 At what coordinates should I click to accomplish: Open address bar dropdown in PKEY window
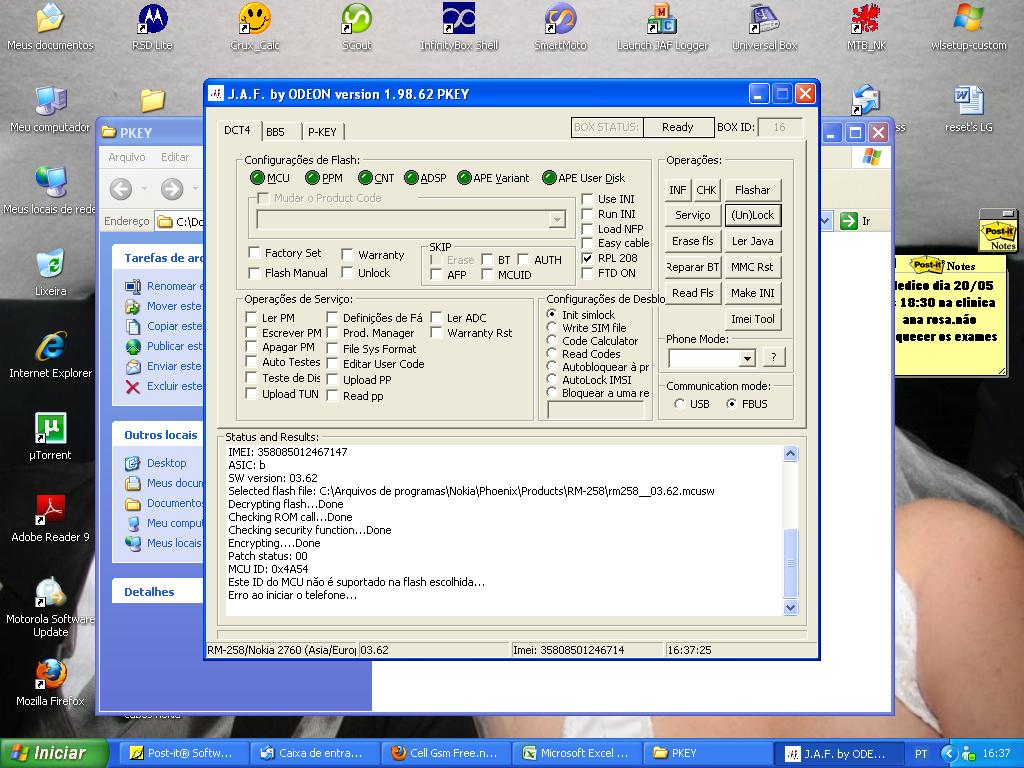[x=825, y=221]
